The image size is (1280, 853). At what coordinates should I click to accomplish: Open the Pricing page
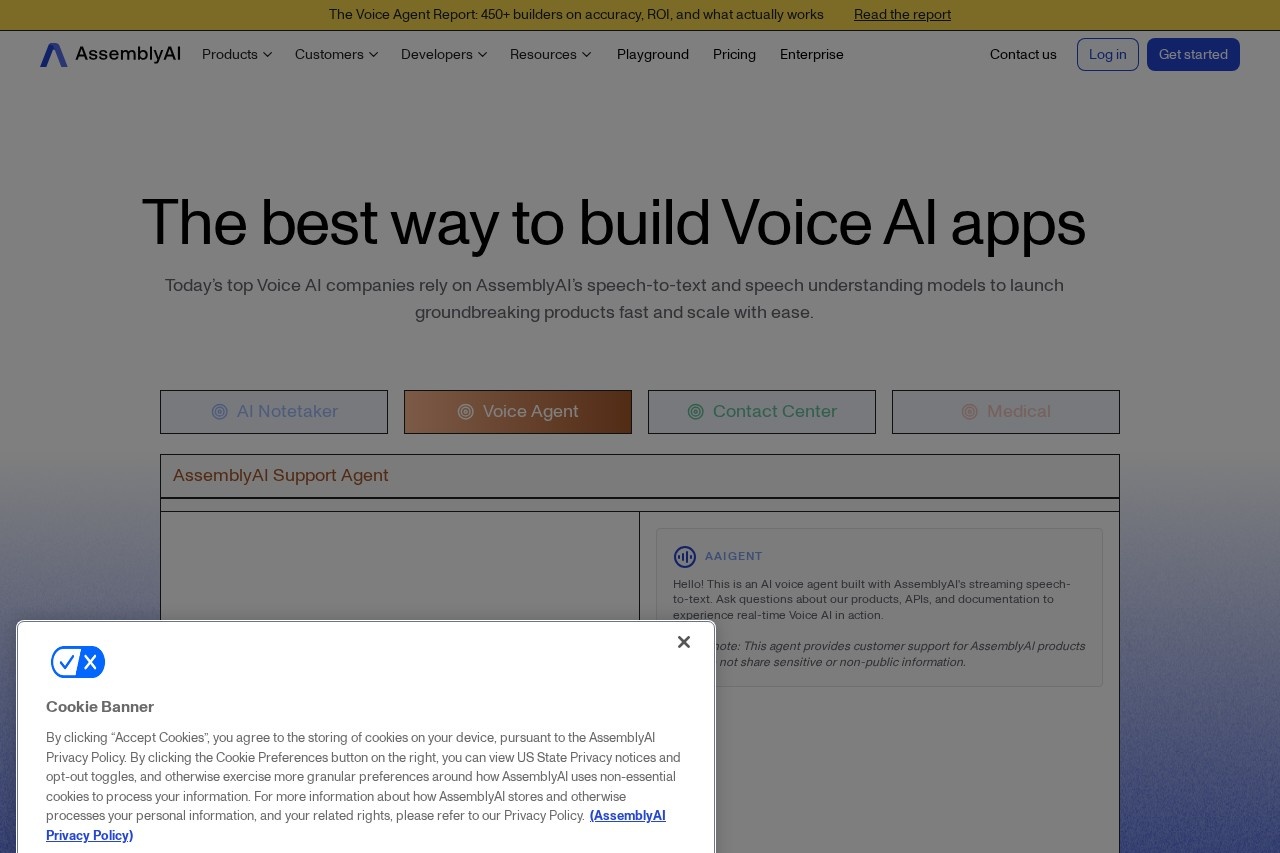[x=734, y=55]
